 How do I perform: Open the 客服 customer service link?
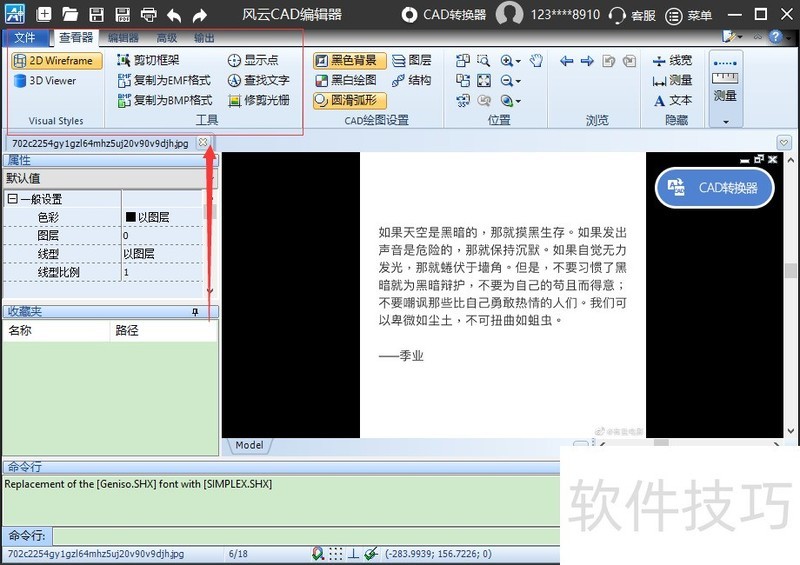[x=632, y=15]
